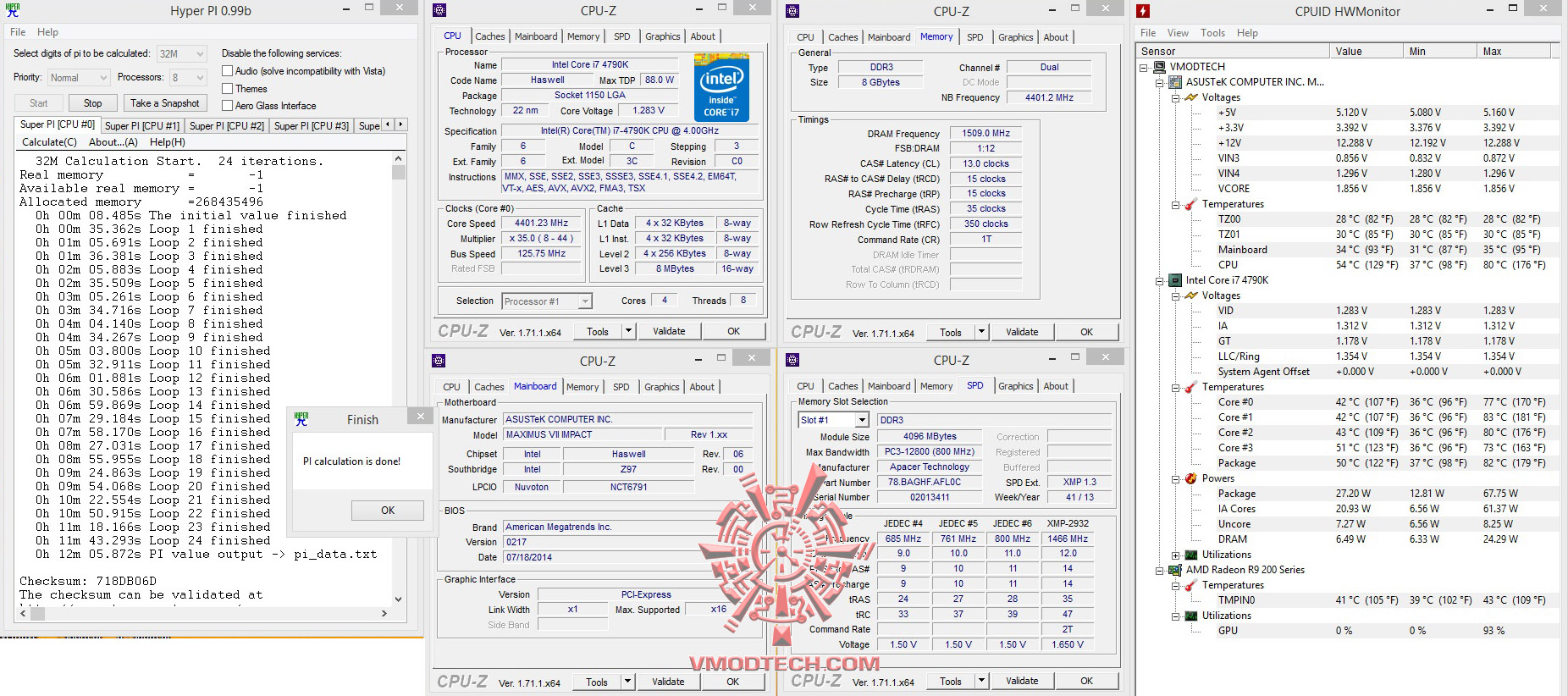Open Caches tab in top-left CPU-Z
The height and width of the screenshot is (696, 1568).
tap(489, 36)
